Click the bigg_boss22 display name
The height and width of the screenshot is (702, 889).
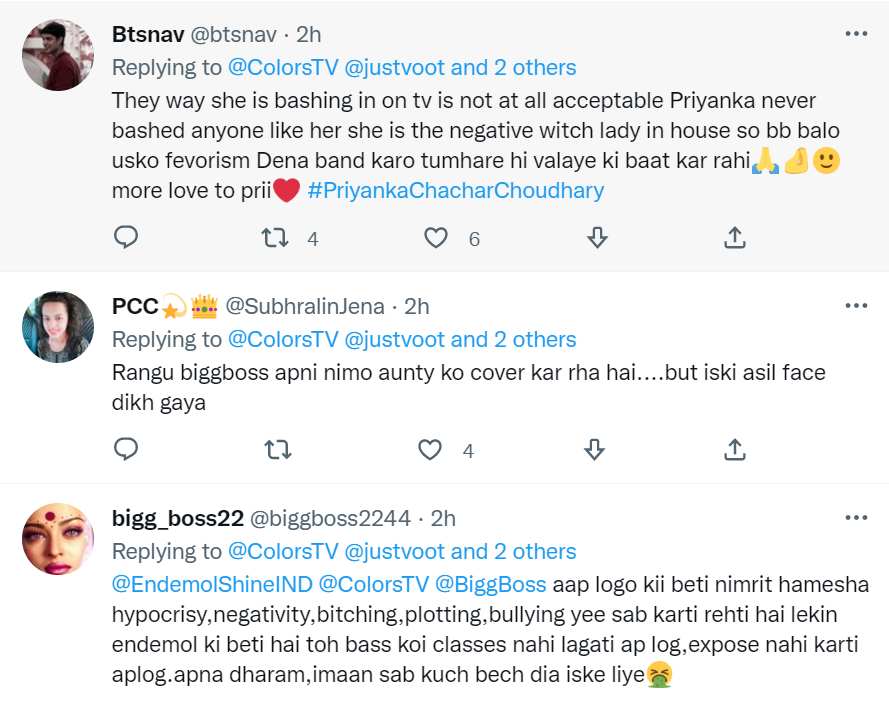click(x=177, y=518)
